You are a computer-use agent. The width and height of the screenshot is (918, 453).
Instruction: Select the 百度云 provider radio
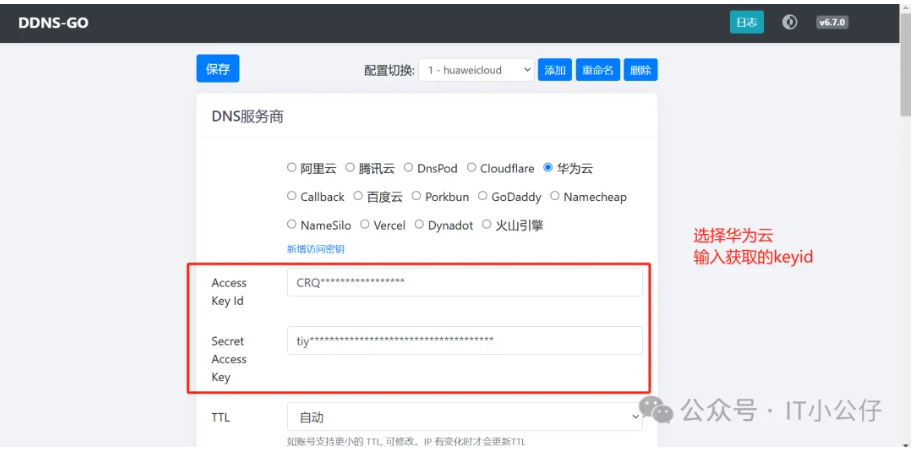pos(358,196)
